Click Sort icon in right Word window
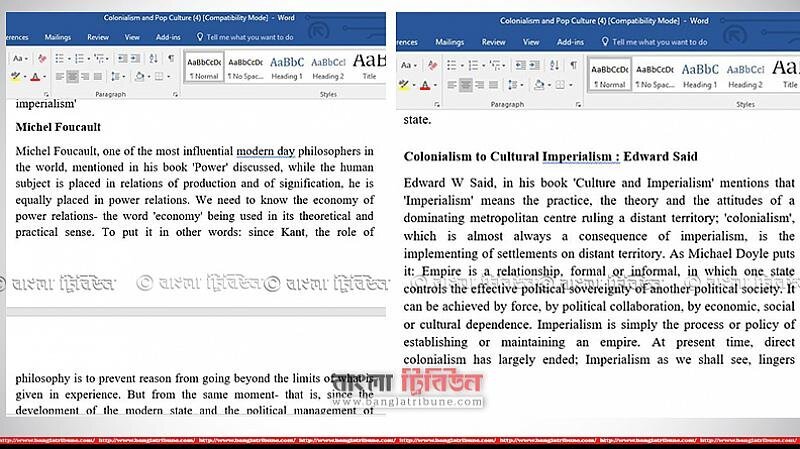The image size is (800, 449). pyautogui.click(x=554, y=65)
